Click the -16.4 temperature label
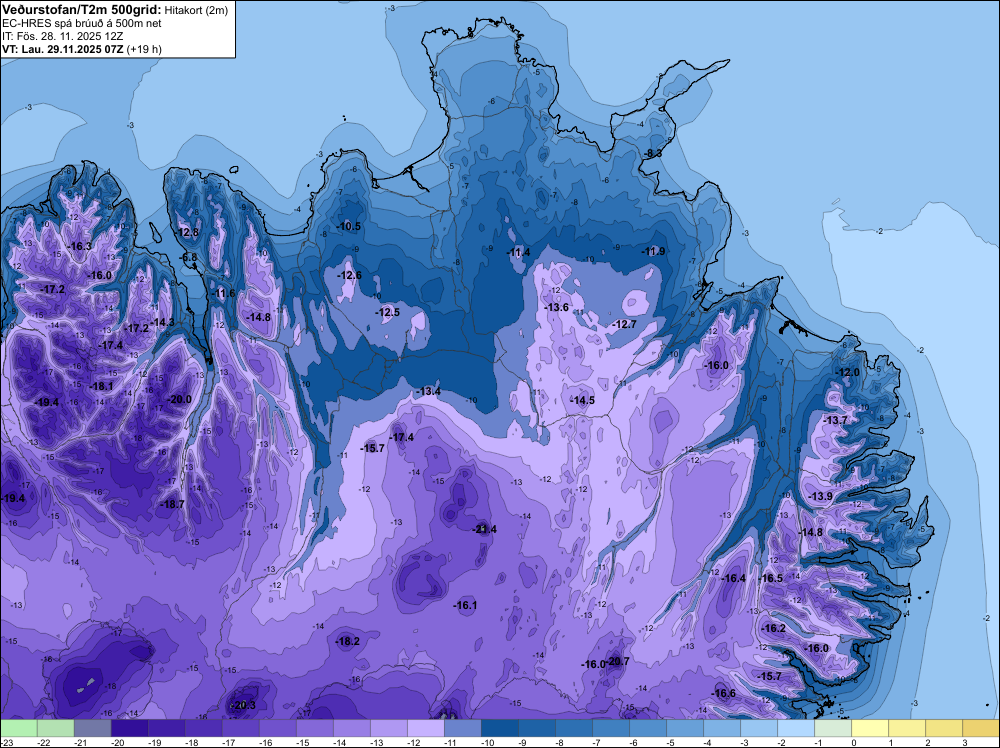Image resolution: width=1000 pixels, height=748 pixels. (733, 578)
